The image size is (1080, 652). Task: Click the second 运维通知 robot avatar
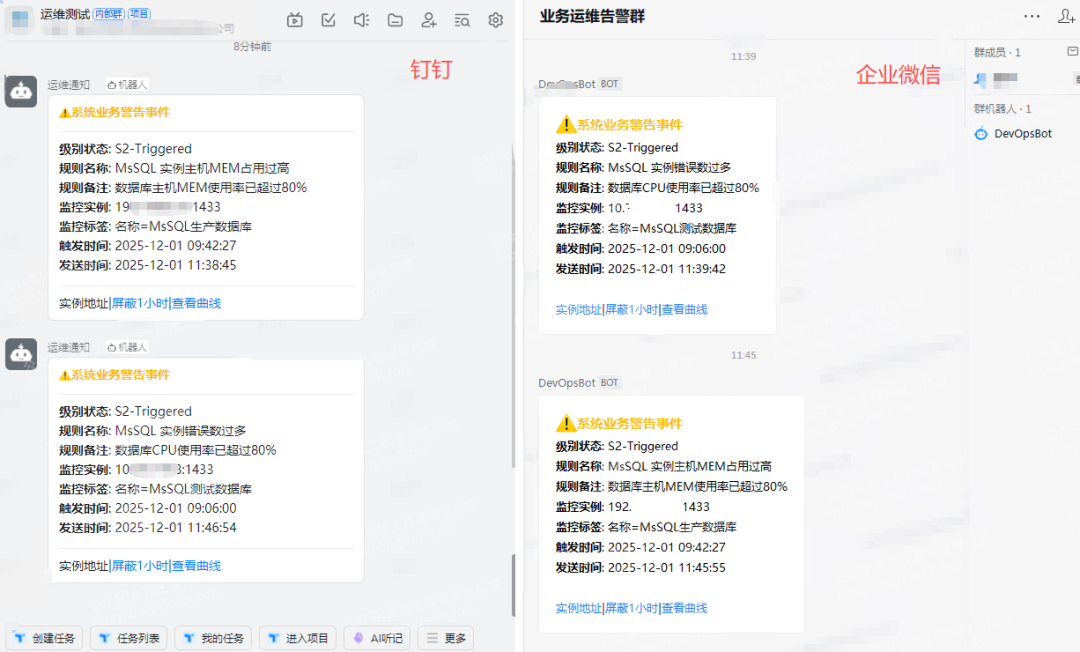click(21, 354)
